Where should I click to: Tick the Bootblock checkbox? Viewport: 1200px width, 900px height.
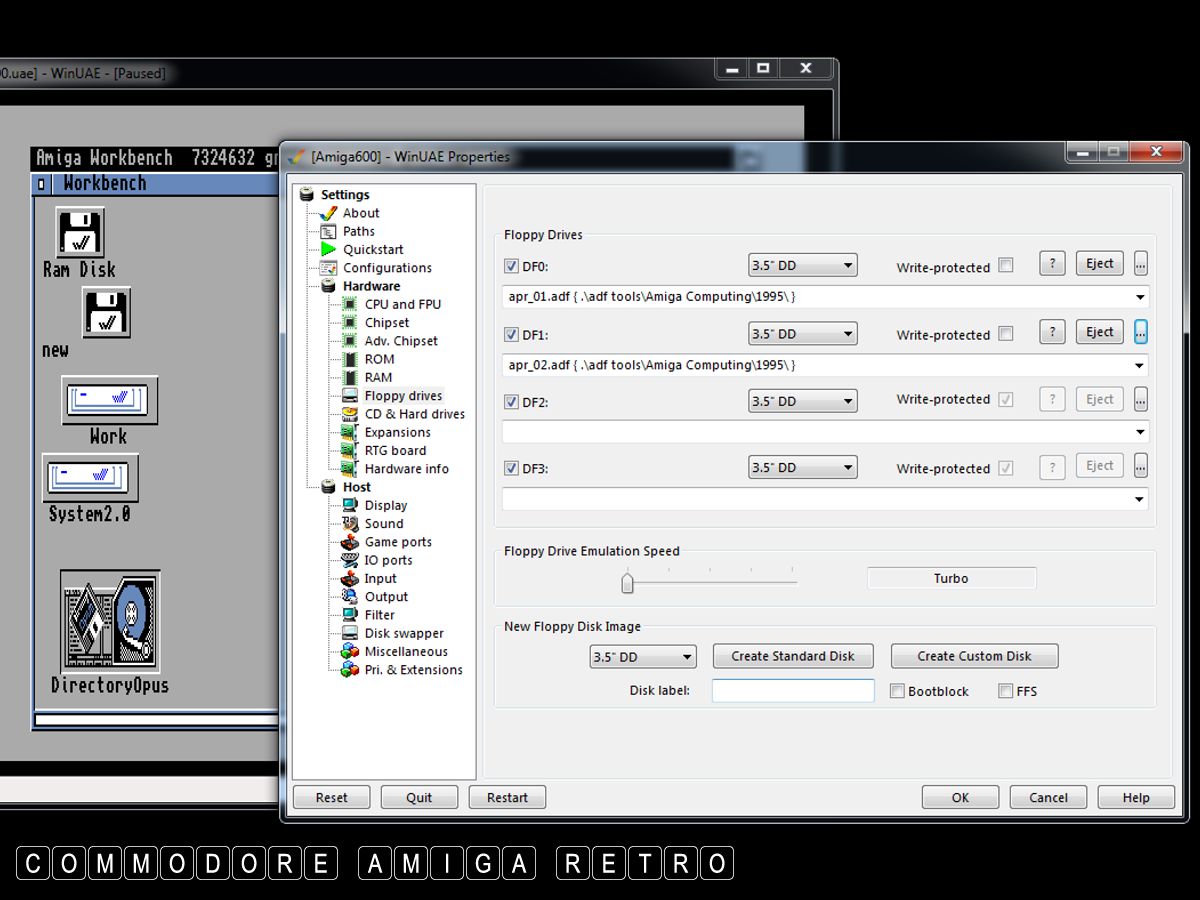[897, 691]
